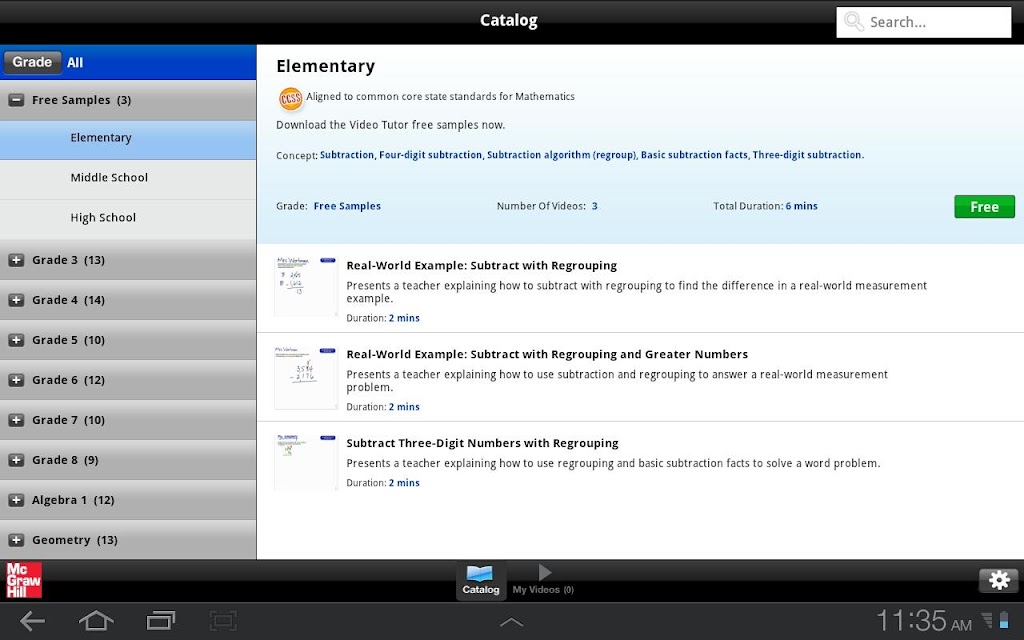The width and height of the screenshot is (1024, 640).
Task: Open settings via the gear icon
Action: (999, 580)
